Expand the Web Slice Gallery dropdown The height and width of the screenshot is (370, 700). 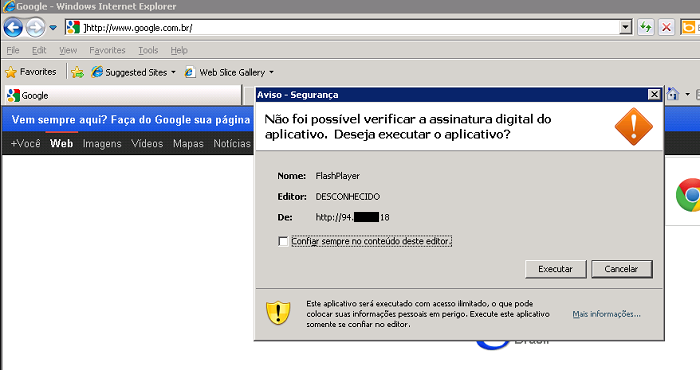(x=271, y=72)
